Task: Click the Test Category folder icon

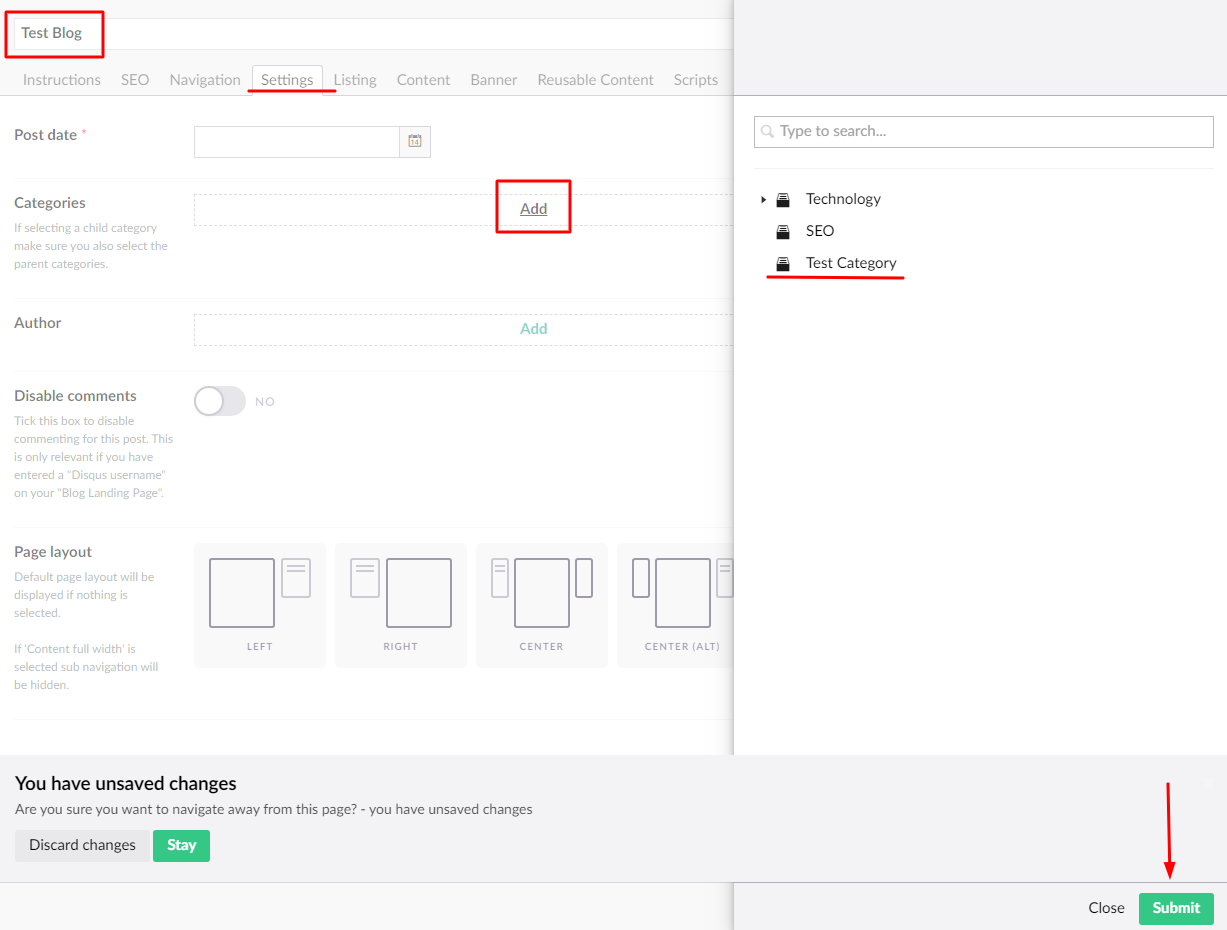Action: 784,263
